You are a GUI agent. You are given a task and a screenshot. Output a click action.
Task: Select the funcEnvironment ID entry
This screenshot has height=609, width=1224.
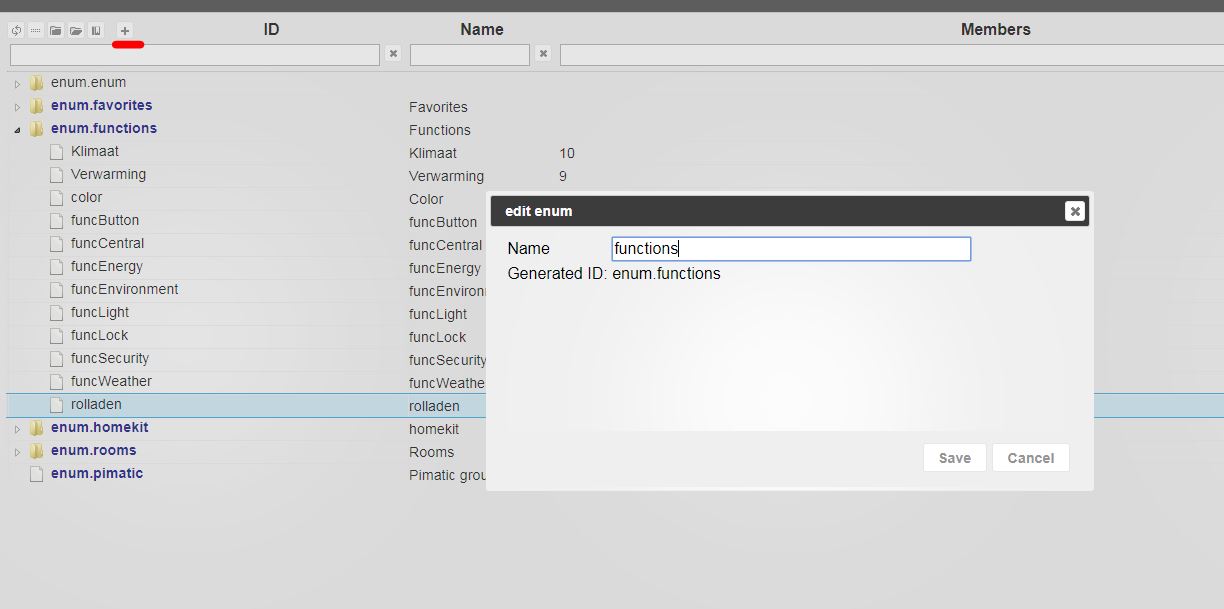click(125, 290)
